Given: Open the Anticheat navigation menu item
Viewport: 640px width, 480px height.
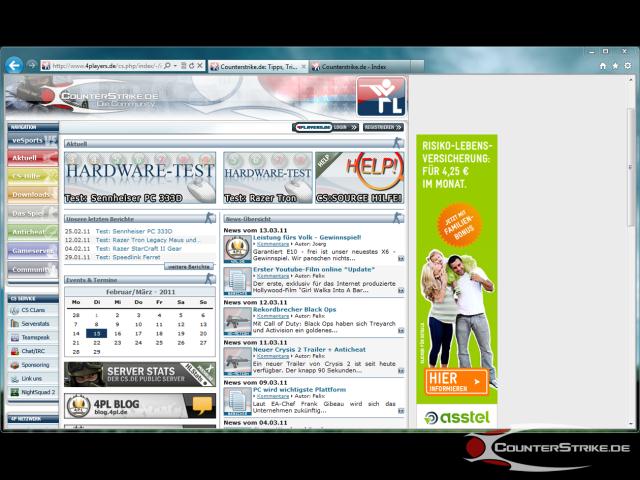Looking at the screenshot, I should coord(29,231).
